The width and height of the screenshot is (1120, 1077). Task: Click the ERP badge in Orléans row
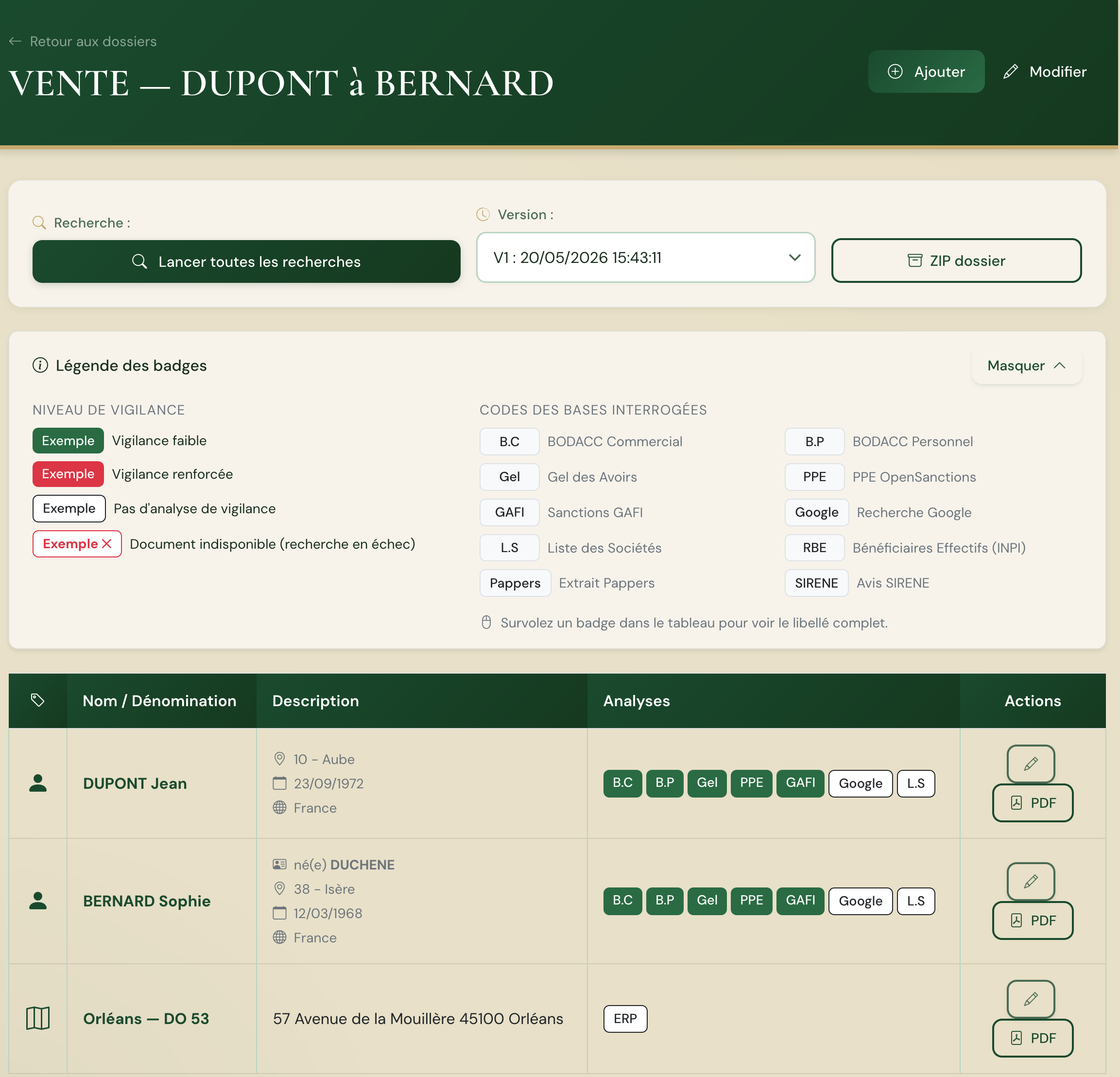pyautogui.click(x=625, y=1019)
